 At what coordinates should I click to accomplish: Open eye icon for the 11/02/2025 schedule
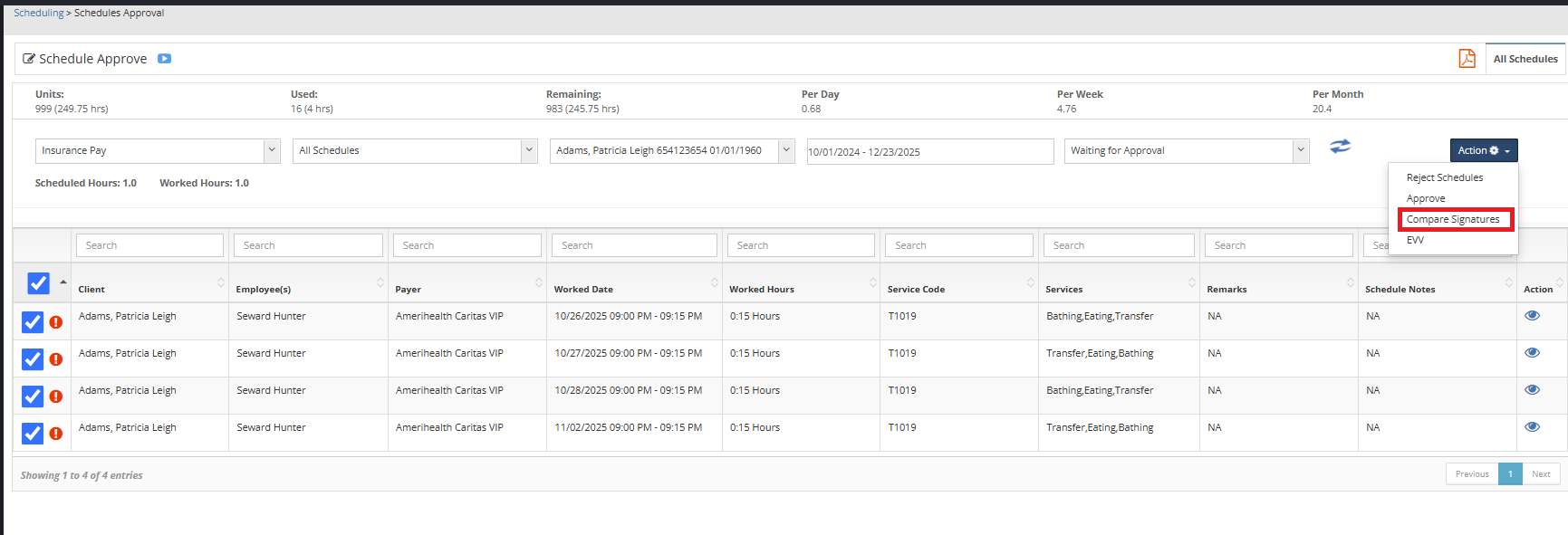(x=1532, y=427)
